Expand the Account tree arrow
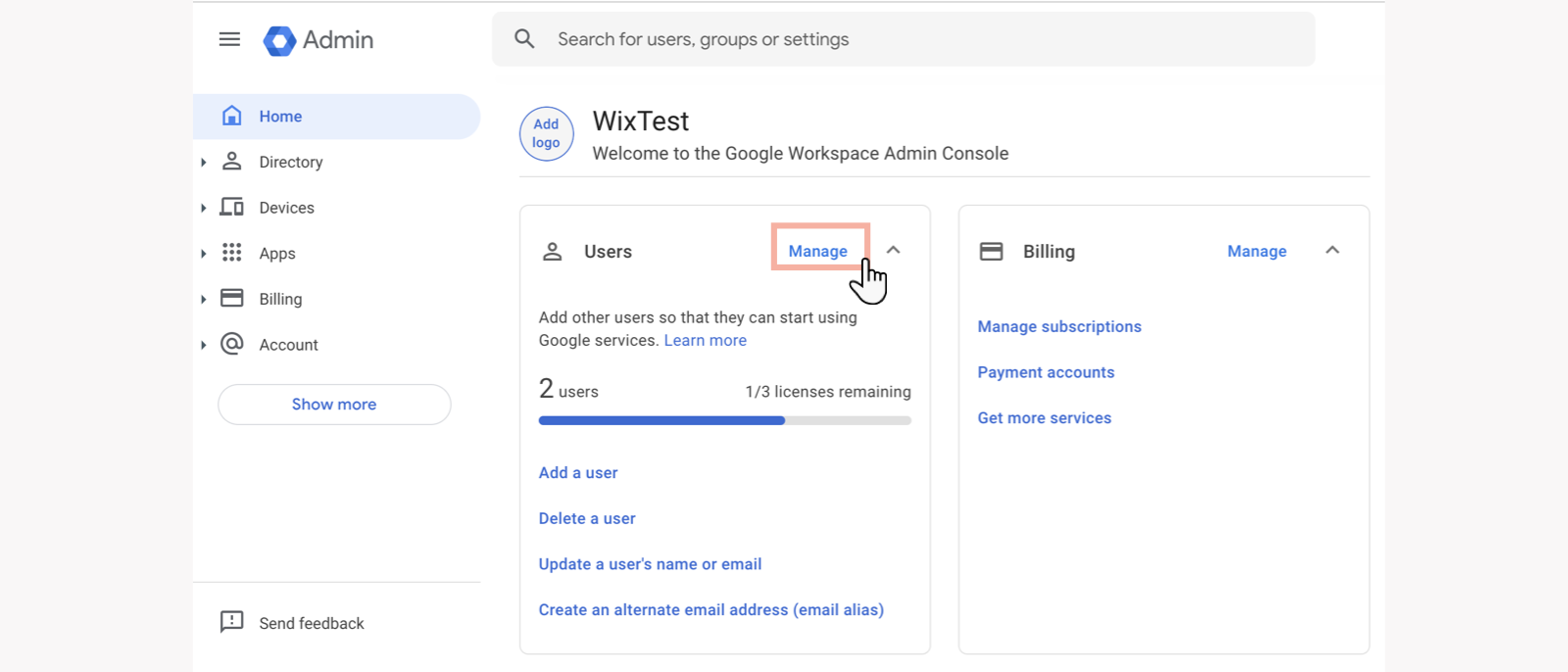 (203, 345)
